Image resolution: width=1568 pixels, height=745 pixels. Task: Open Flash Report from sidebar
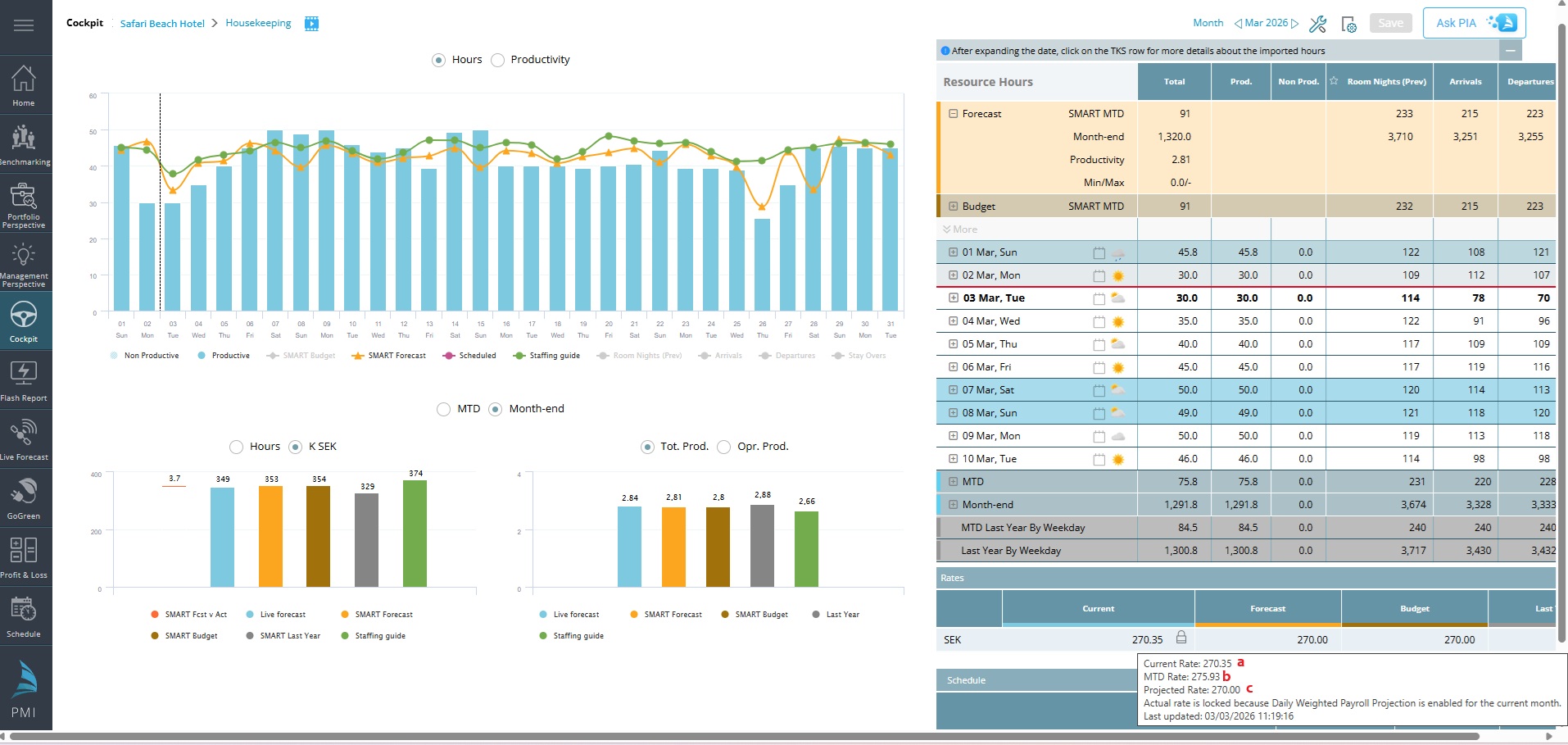point(24,381)
